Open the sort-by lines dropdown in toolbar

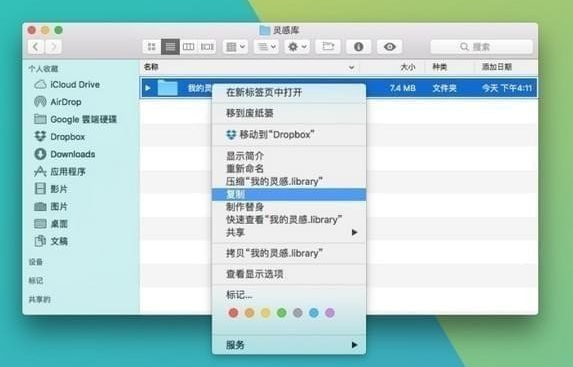tap(266, 47)
